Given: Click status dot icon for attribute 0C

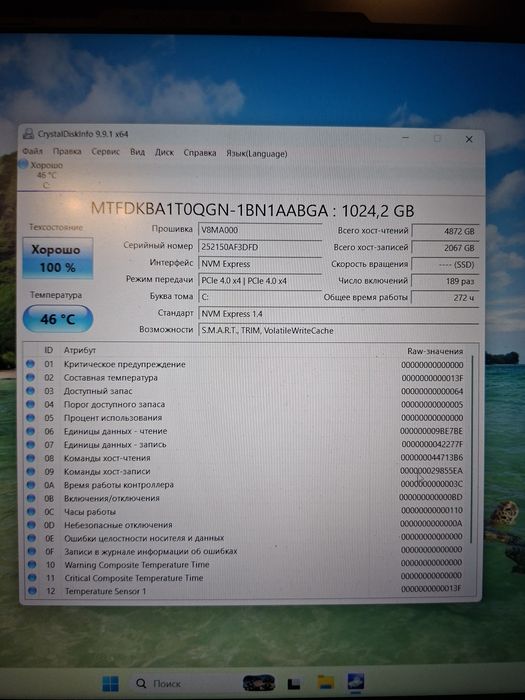Looking at the screenshot, I should click(31, 511).
